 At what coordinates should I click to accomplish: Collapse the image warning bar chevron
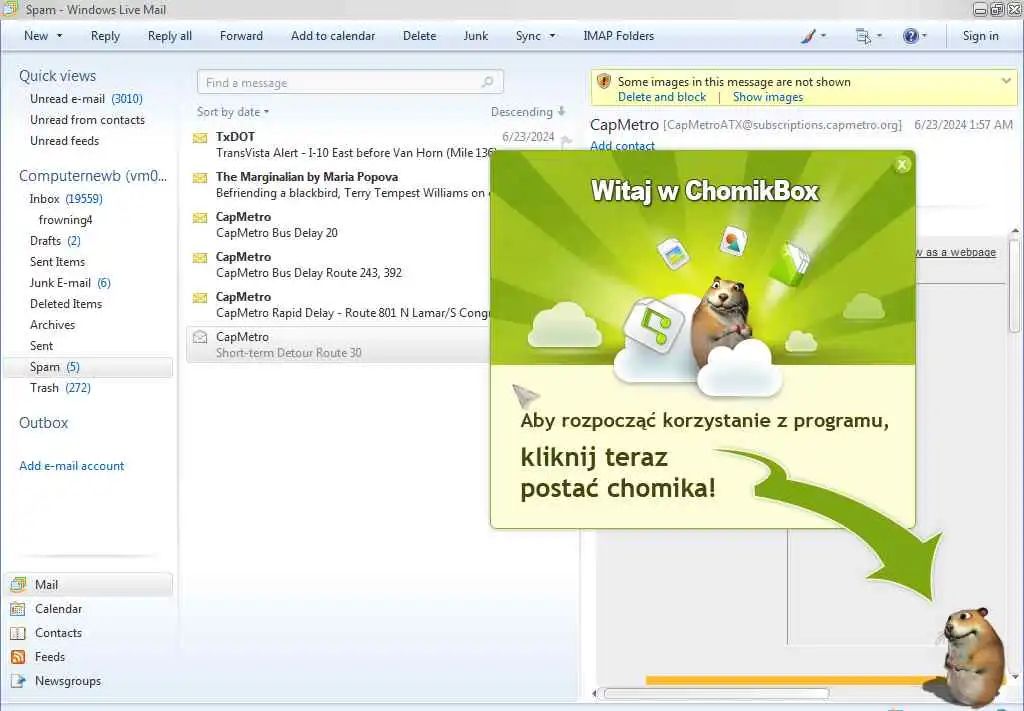point(1006,81)
